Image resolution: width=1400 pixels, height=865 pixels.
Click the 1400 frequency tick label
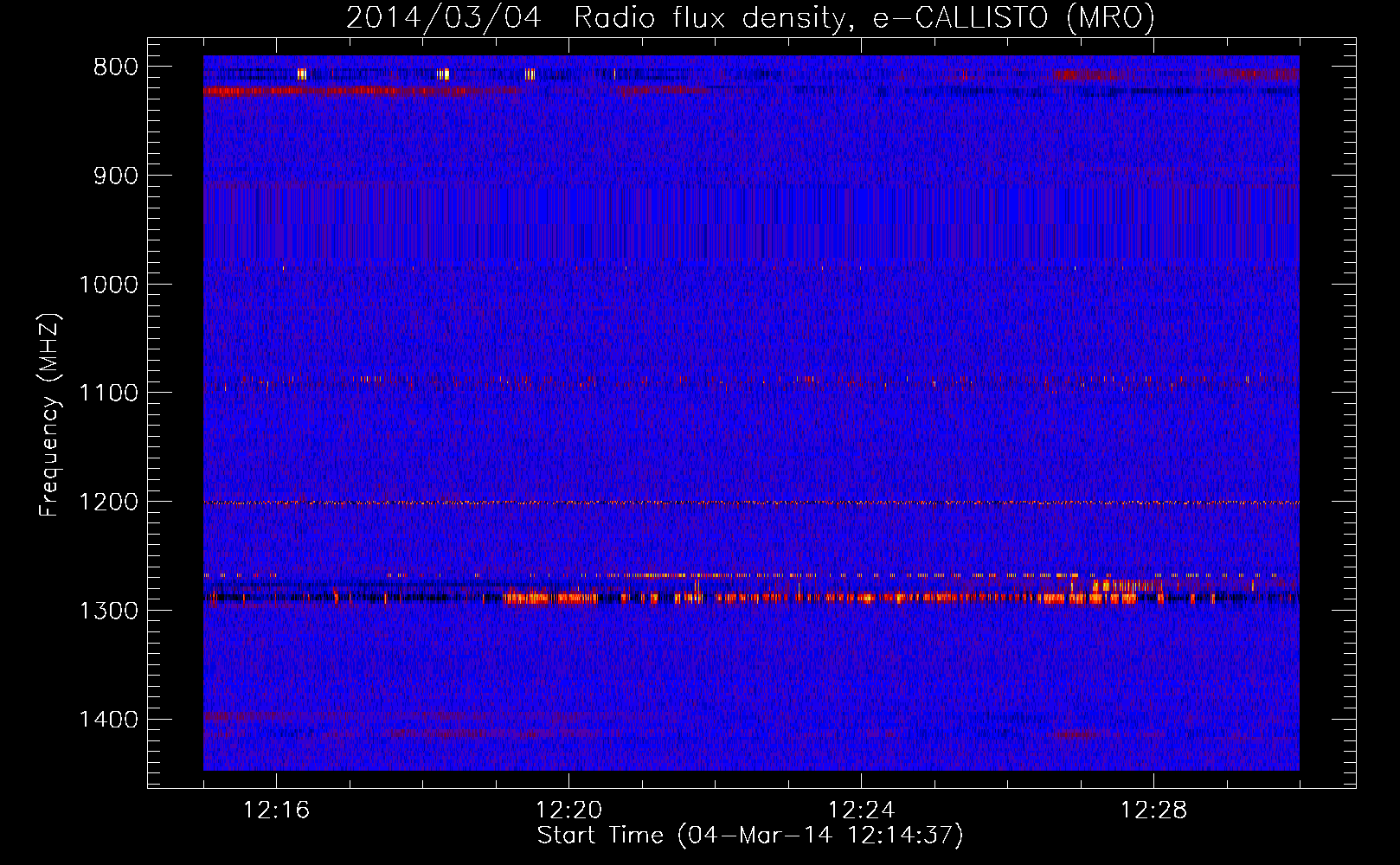click(108, 719)
